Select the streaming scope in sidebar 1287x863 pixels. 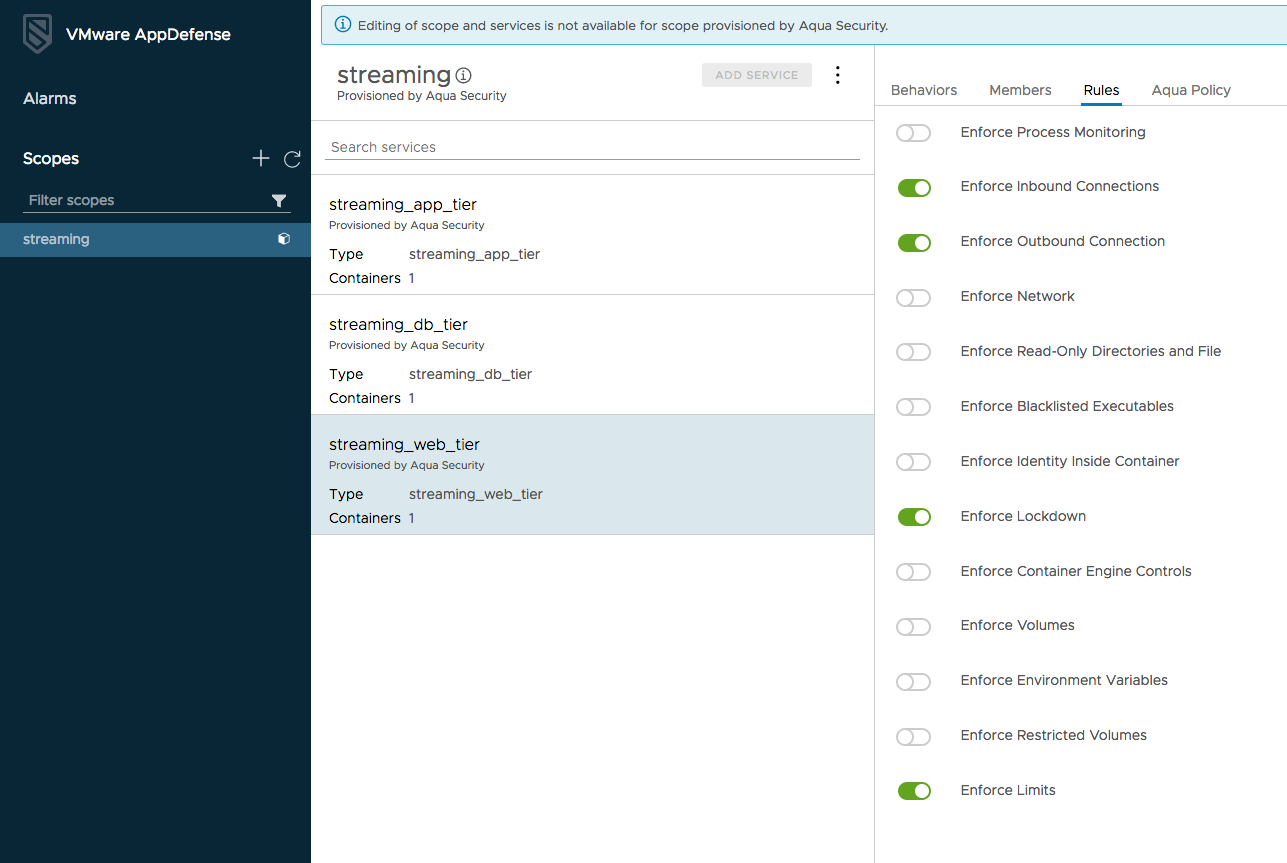[155, 240]
